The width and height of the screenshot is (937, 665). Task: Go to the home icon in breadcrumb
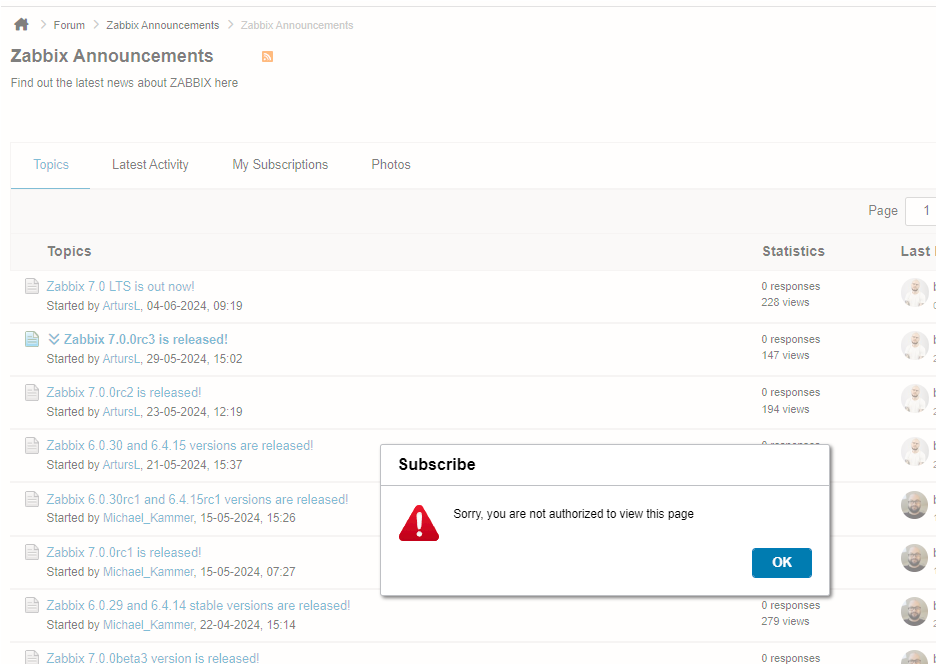[22, 24]
